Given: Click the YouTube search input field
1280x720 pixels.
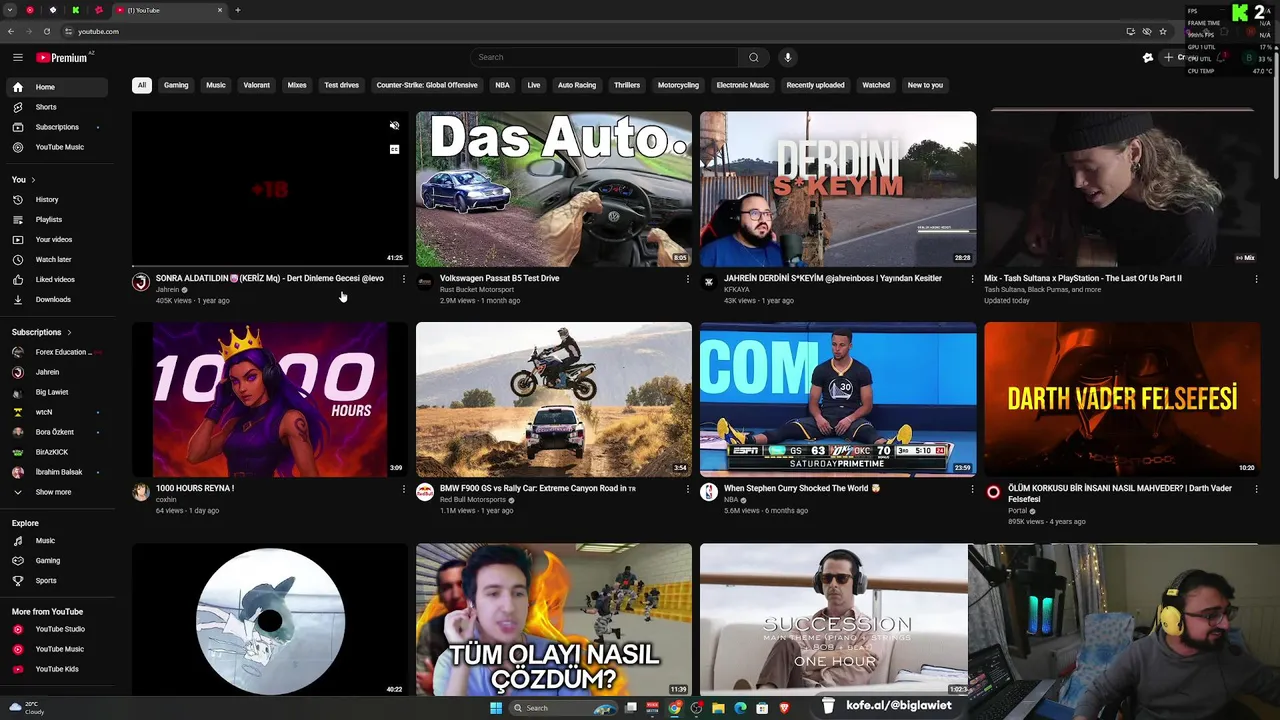Looking at the screenshot, I should (x=604, y=57).
